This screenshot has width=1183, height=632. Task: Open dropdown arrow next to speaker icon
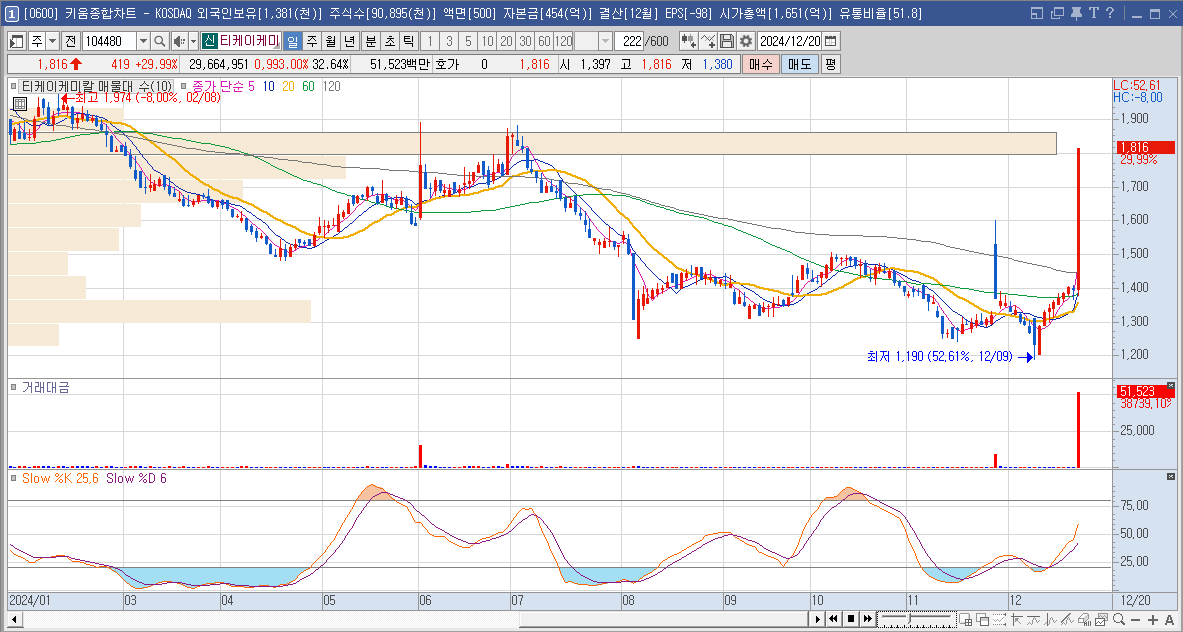(194, 41)
